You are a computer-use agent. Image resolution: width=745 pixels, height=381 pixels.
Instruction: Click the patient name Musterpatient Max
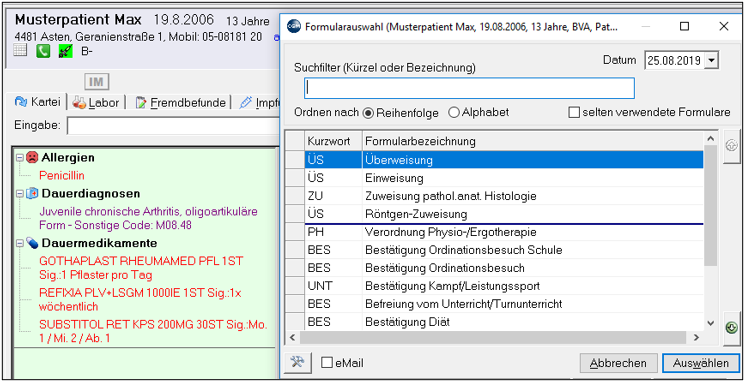pyautogui.click(x=78, y=20)
